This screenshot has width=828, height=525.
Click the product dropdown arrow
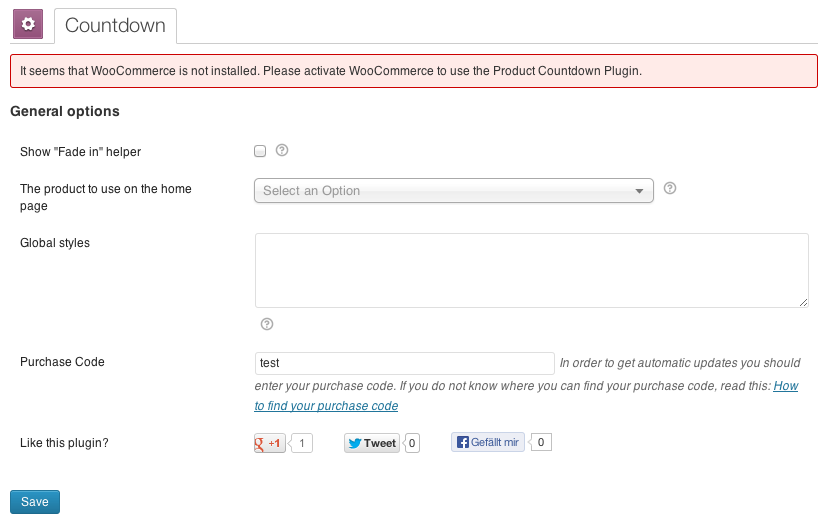tap(640, 191)
